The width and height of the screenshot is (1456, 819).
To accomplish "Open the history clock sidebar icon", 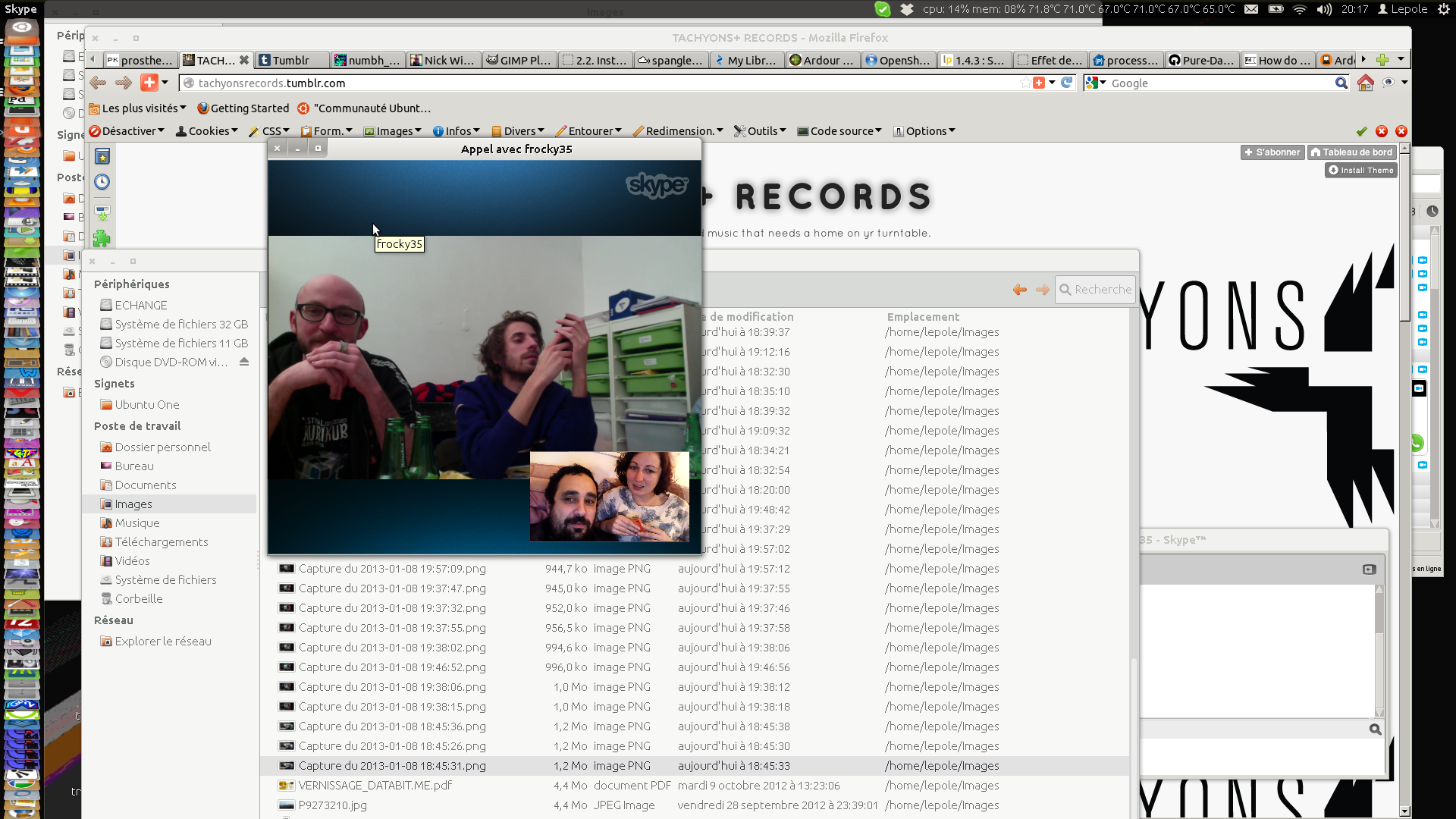I will click(x=102, y=182).
